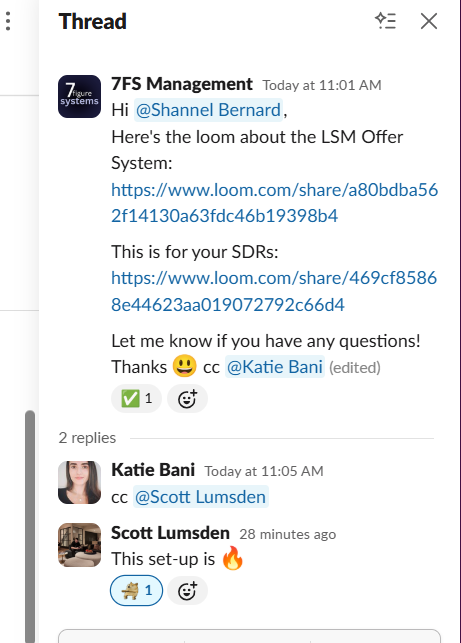The image size is (461, 643).
Task: Close the Thread panel
Action: tap(429, 21)
